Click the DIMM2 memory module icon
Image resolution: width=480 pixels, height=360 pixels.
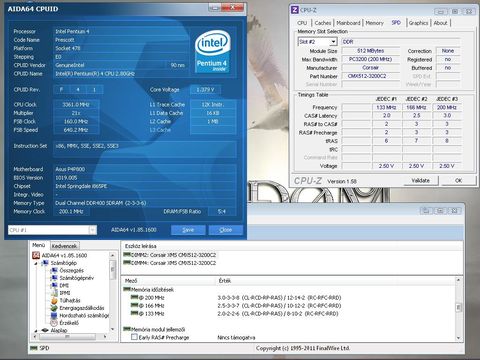[127, 254]
